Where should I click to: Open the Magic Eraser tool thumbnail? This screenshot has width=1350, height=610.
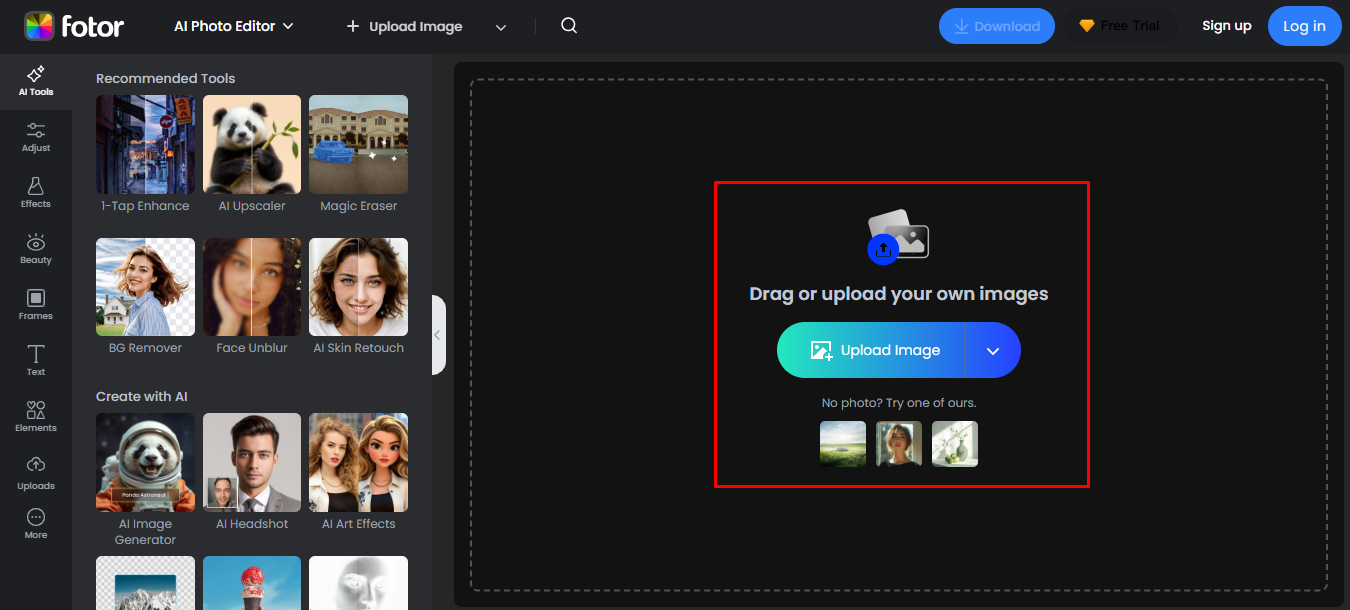point(358,145)
